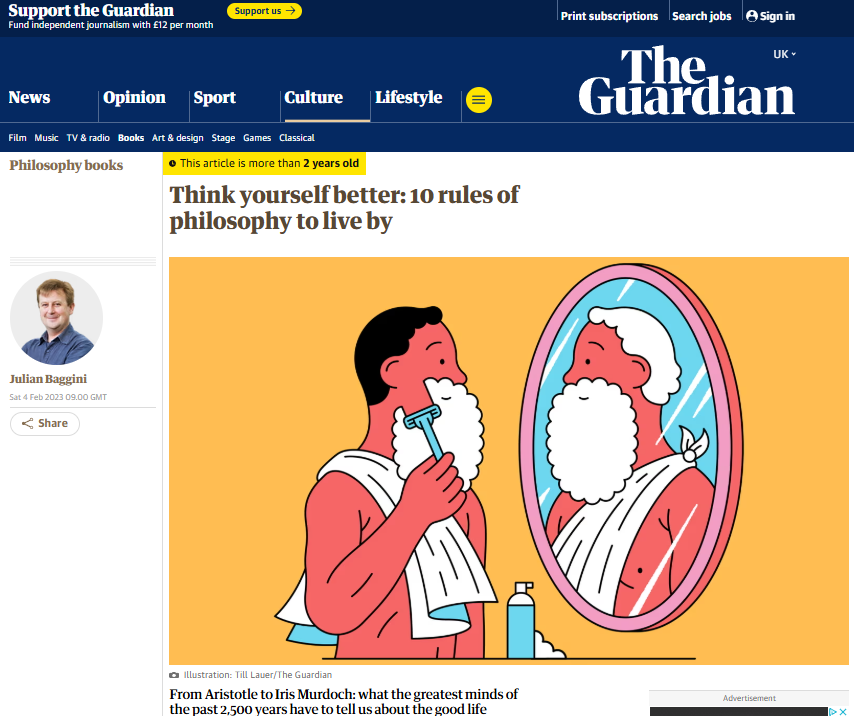Click the Share button
Screen dimensions: 854x716
tap(45, 424)
